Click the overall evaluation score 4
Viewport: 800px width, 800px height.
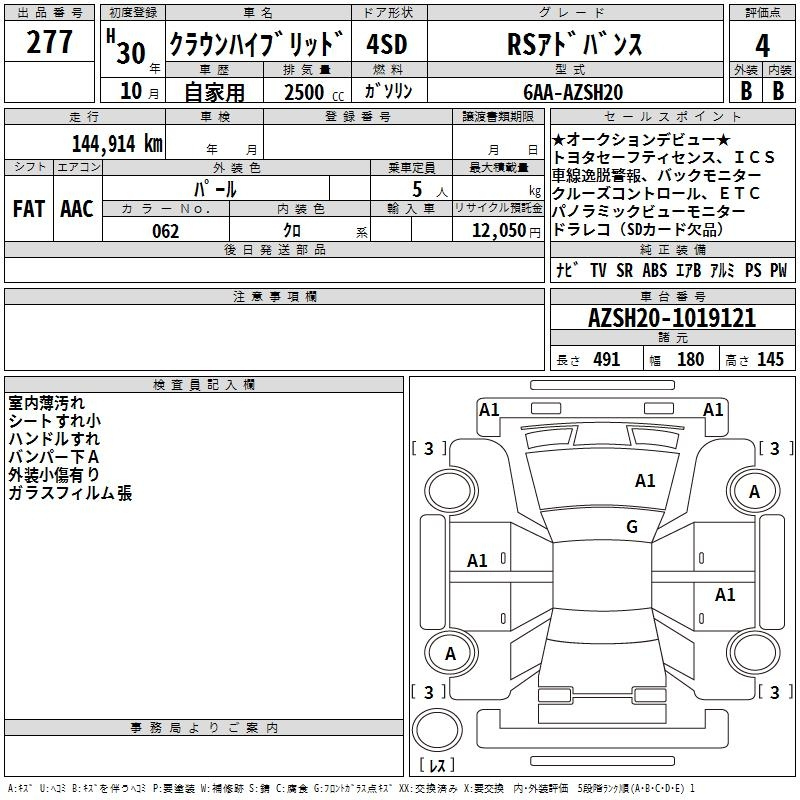coord(762,45)
